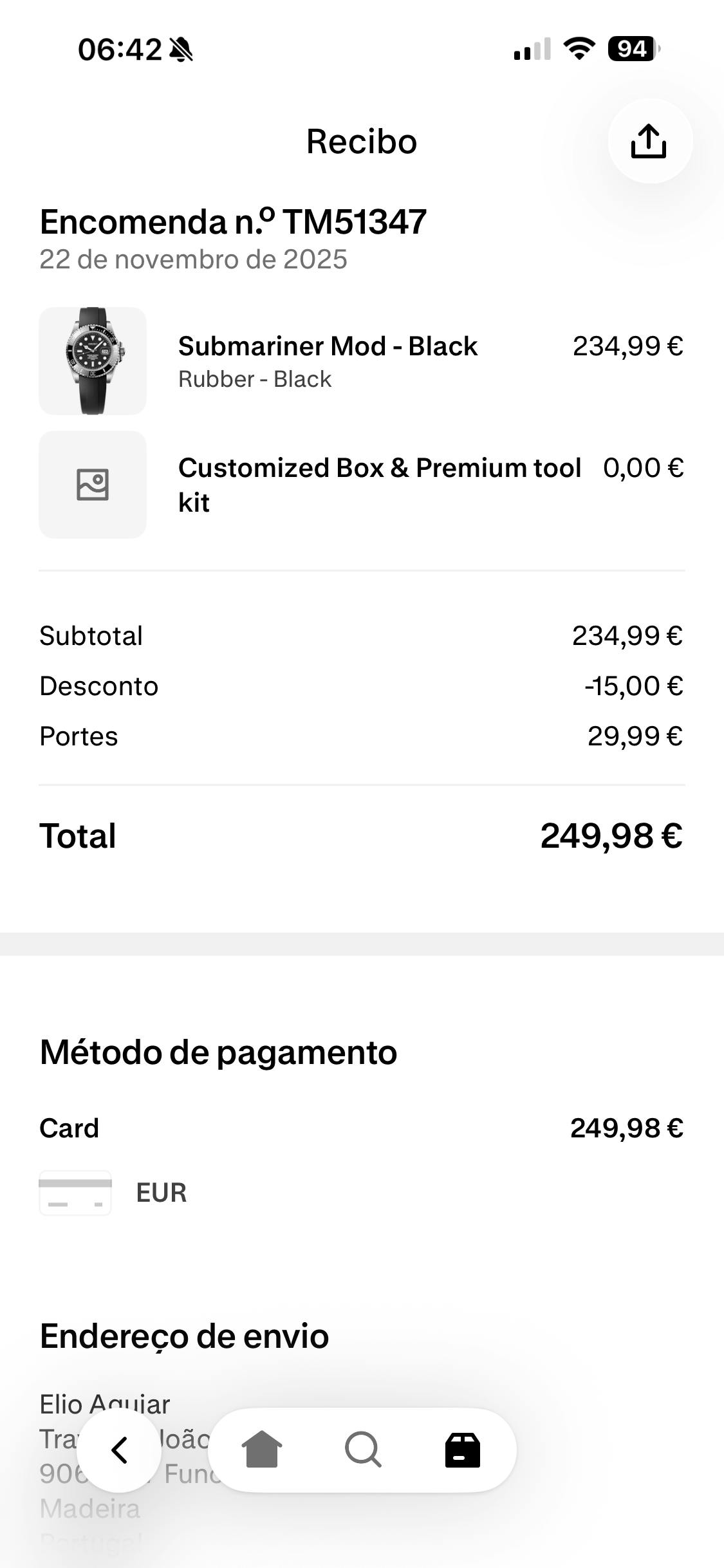724x1568 pixels.
Task: Tap the Submariner Mod - Black title
Action: [328, 346]
